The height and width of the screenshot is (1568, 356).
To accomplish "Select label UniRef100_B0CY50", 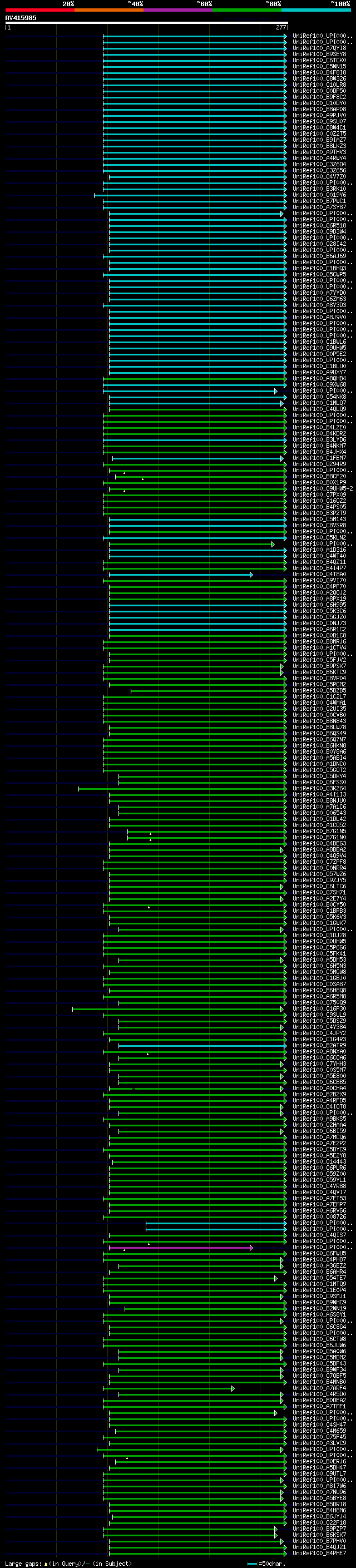I will (x=319, y=905).
